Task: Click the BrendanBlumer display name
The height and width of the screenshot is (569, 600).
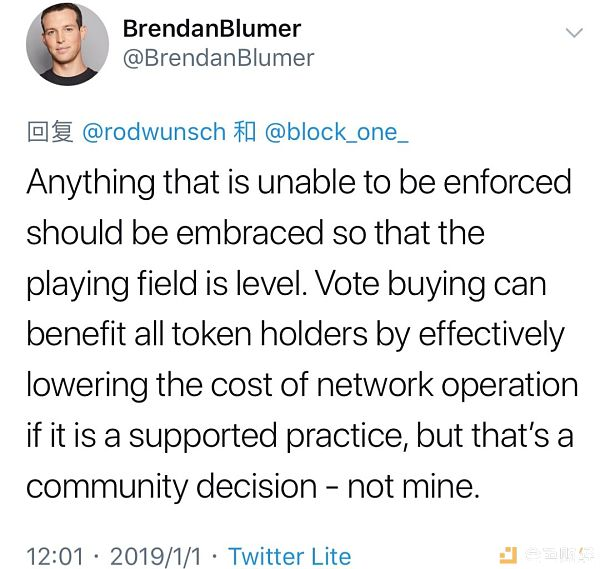Action: pos(212,29)
